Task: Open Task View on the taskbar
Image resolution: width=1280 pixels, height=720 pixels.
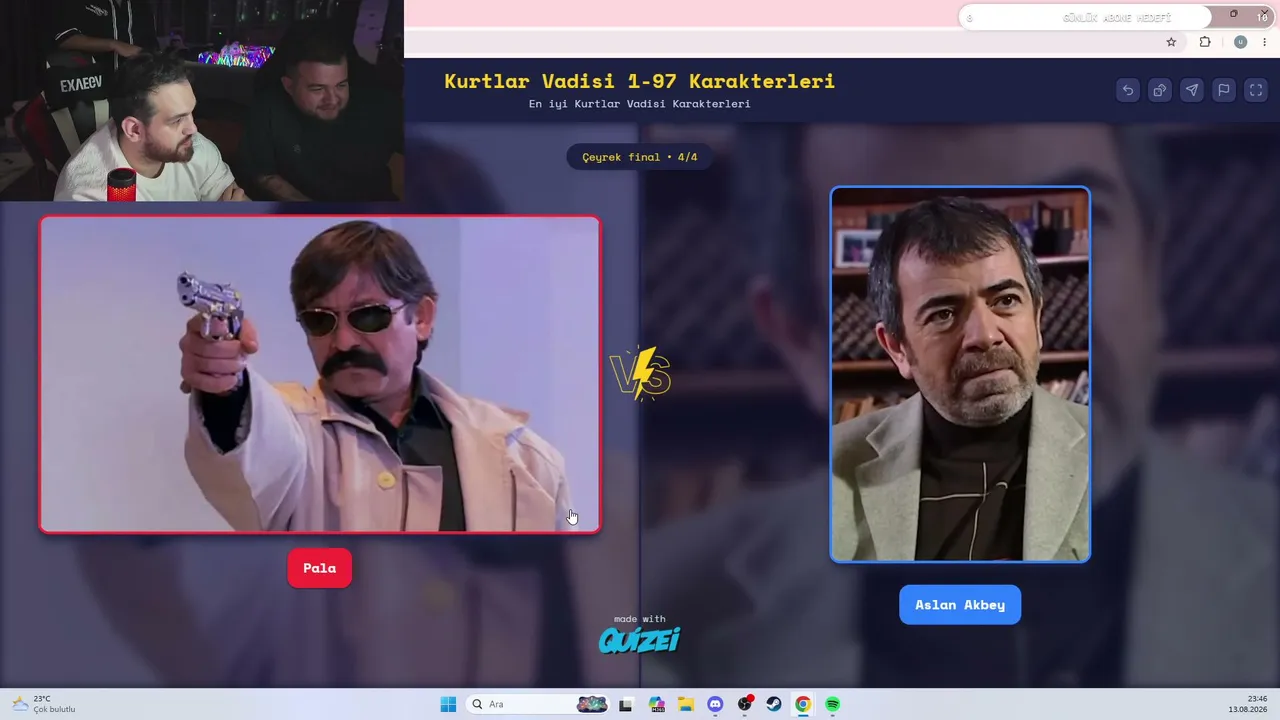Action: [626, 704]
